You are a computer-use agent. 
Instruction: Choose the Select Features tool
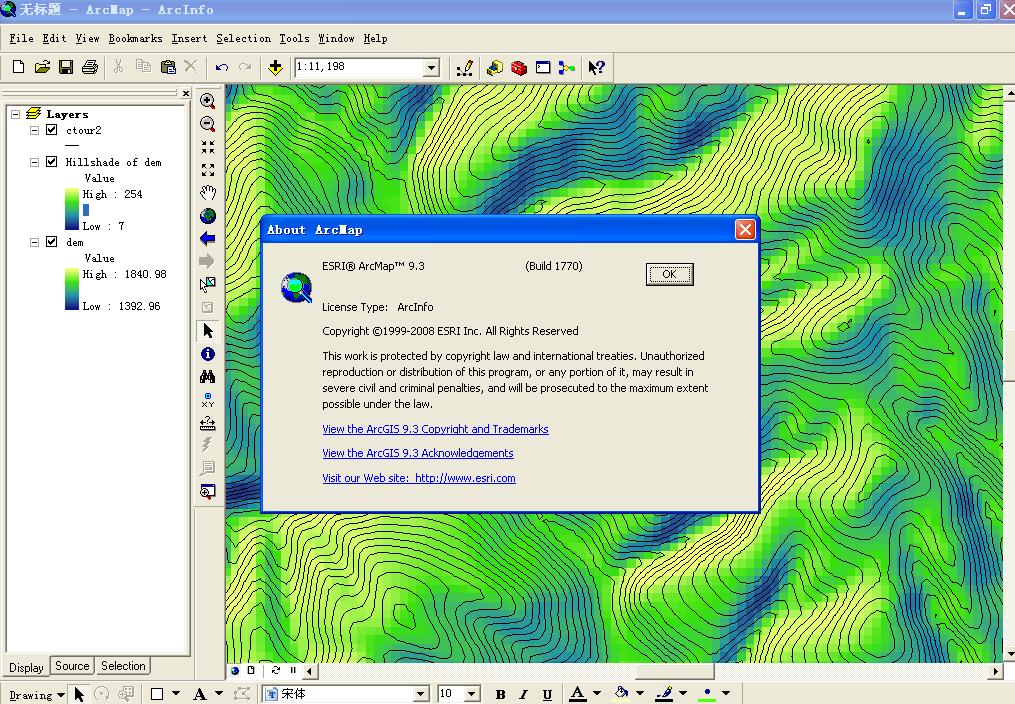[208, 284]
